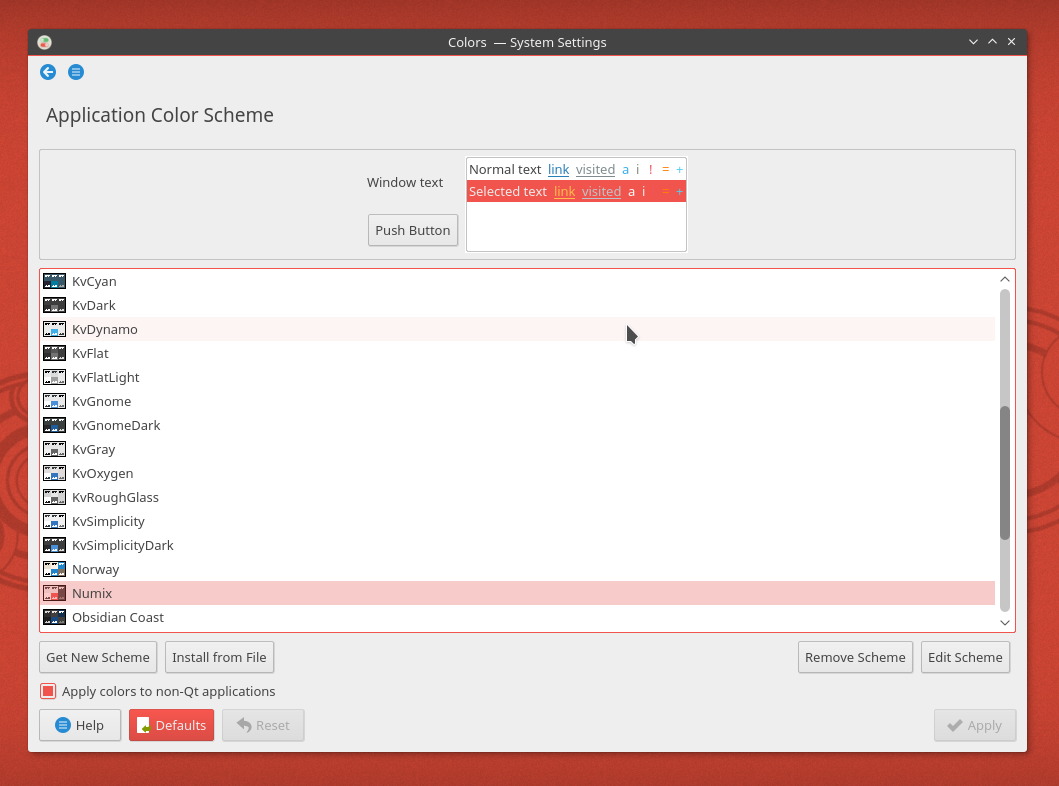This screenshot has height=786, width=1059.
Task: Select the Numix scheme name
Action: coord(93,593)
